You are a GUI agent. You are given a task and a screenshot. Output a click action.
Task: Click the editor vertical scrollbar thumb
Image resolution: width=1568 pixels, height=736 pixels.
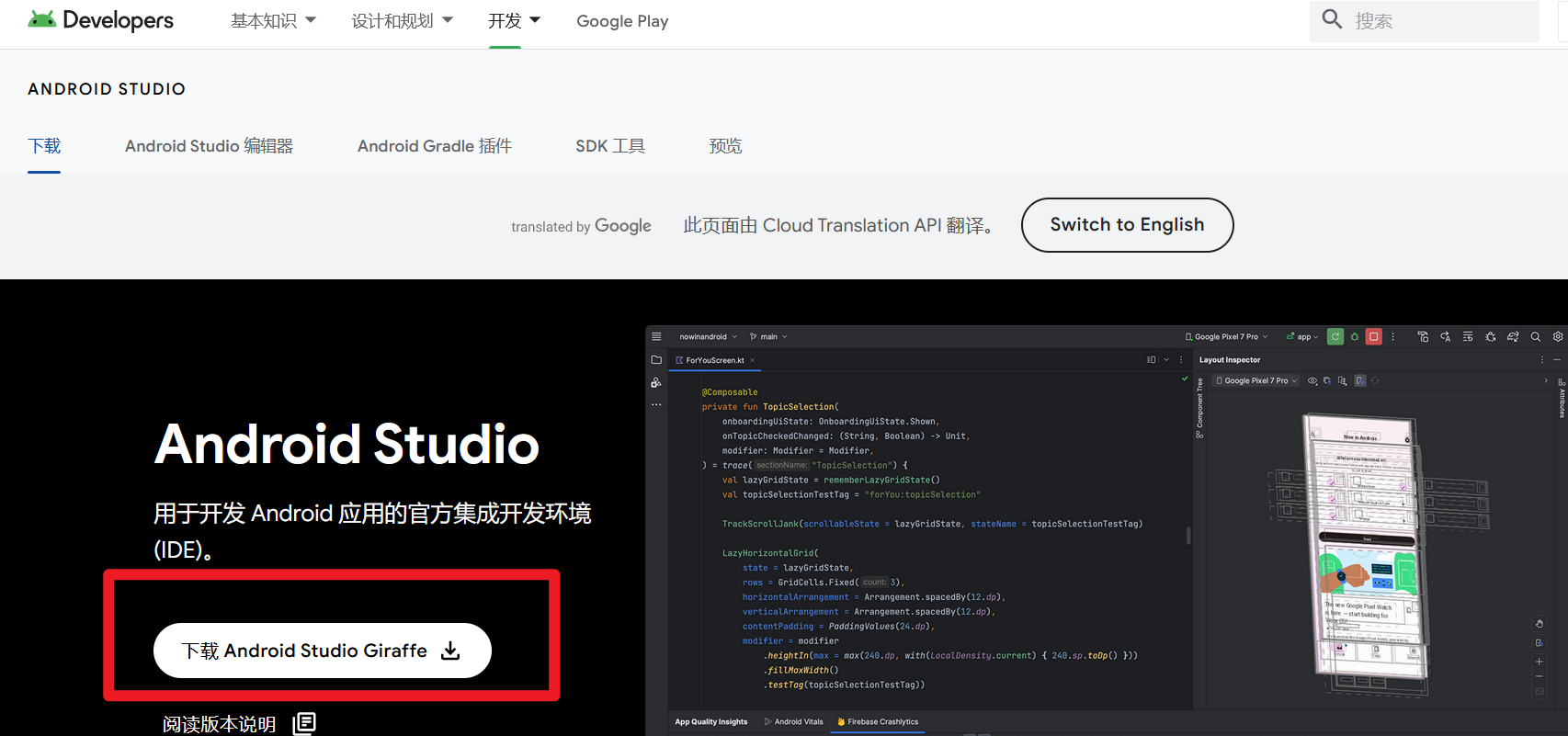(x=1188, y=536)
